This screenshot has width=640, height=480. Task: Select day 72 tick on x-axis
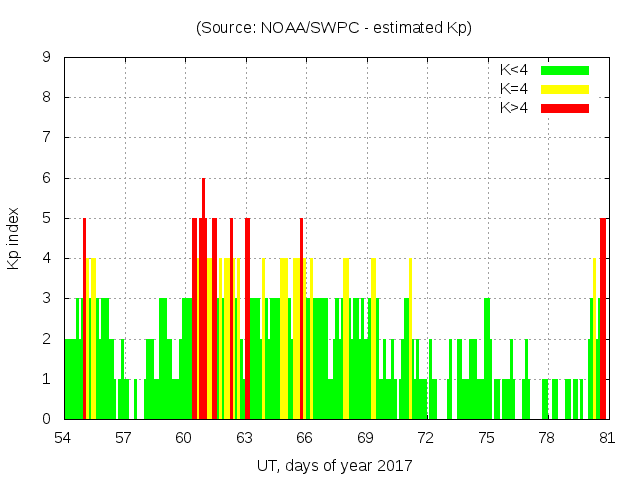[425, 438]
